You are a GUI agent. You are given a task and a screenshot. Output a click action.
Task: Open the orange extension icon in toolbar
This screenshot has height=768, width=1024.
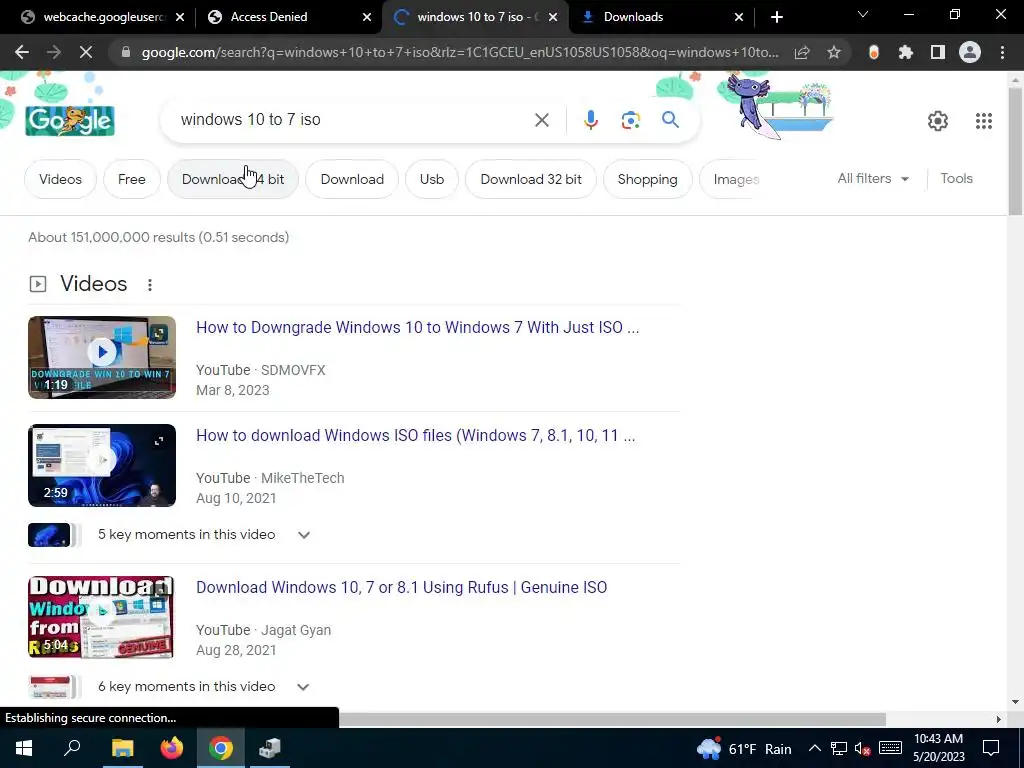coord(874,53)
